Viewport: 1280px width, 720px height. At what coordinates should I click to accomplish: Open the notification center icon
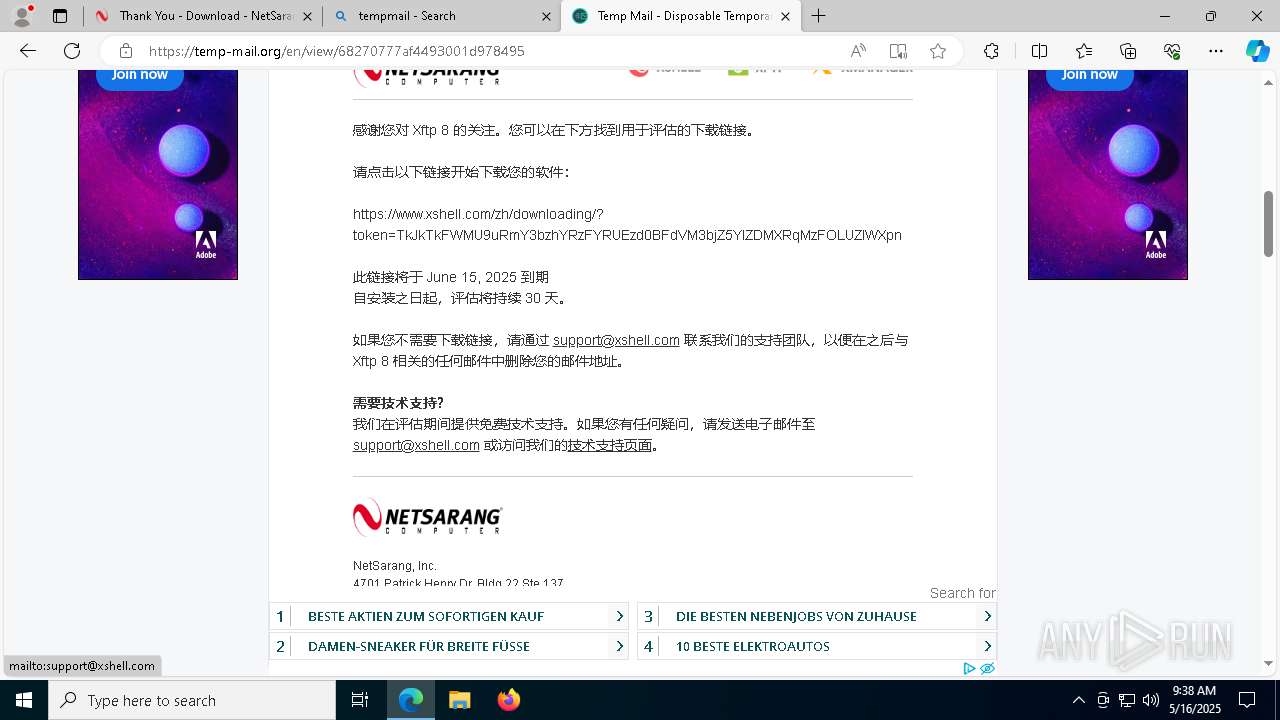click(1247, 700)
